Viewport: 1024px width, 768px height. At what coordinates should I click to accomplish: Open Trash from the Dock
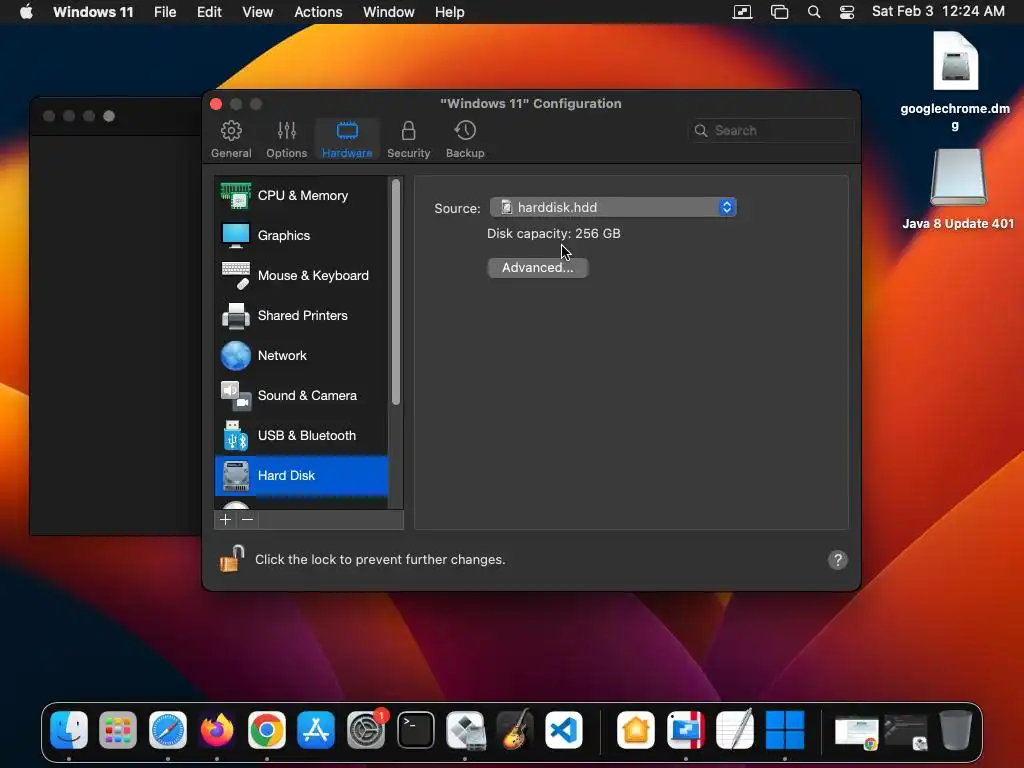[956, 729]
